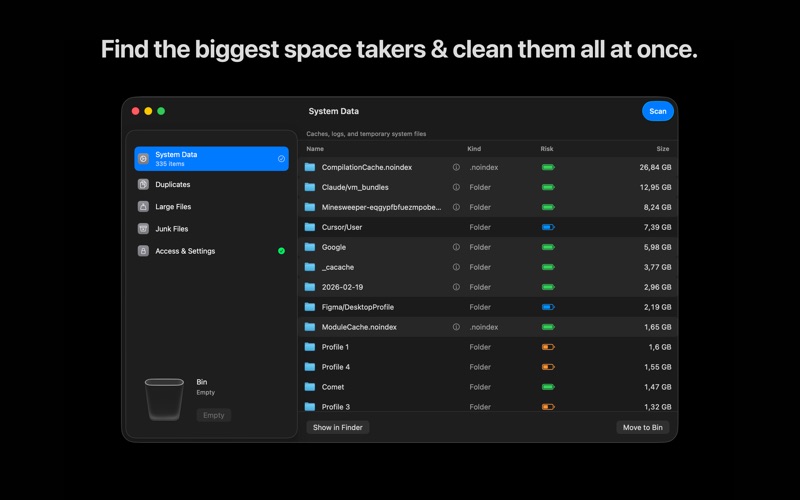Toggle the System Data checkmark circle
The width and height of the screenshot is (800, 500).
click(281, 159)
